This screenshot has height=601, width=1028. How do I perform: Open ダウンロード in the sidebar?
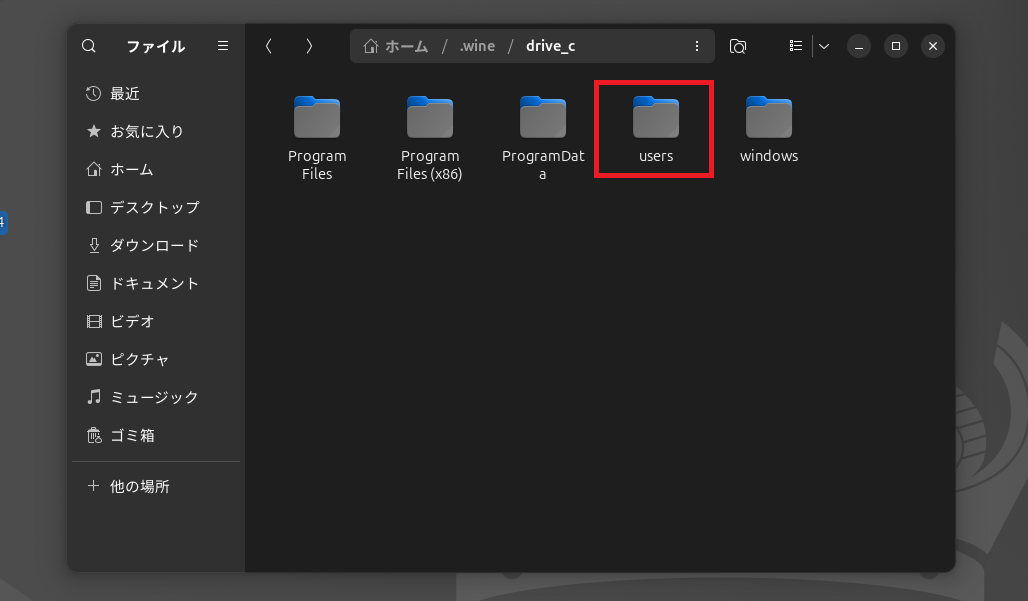tap(154, 245)
